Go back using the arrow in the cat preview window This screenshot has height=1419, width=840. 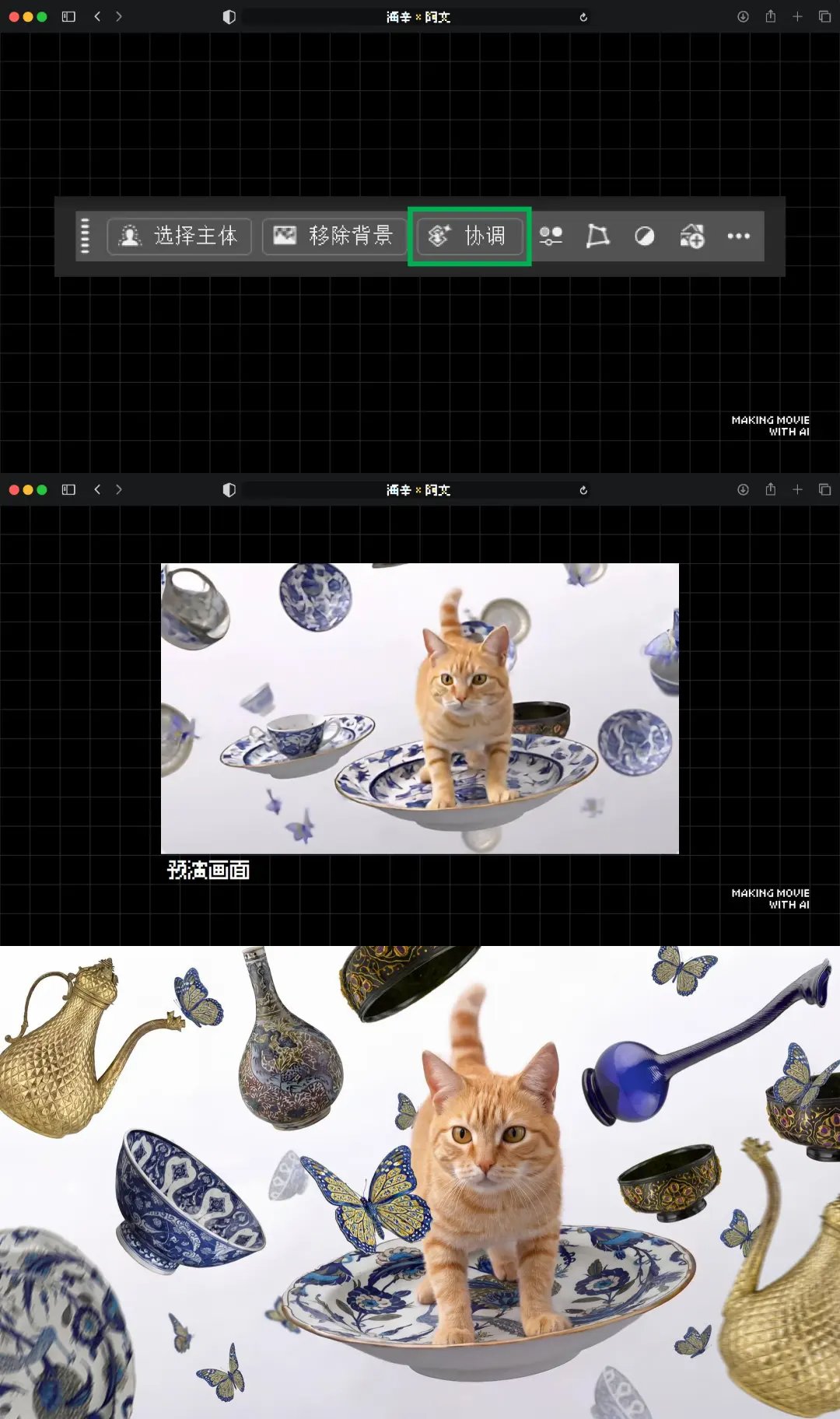pos(97,489)
